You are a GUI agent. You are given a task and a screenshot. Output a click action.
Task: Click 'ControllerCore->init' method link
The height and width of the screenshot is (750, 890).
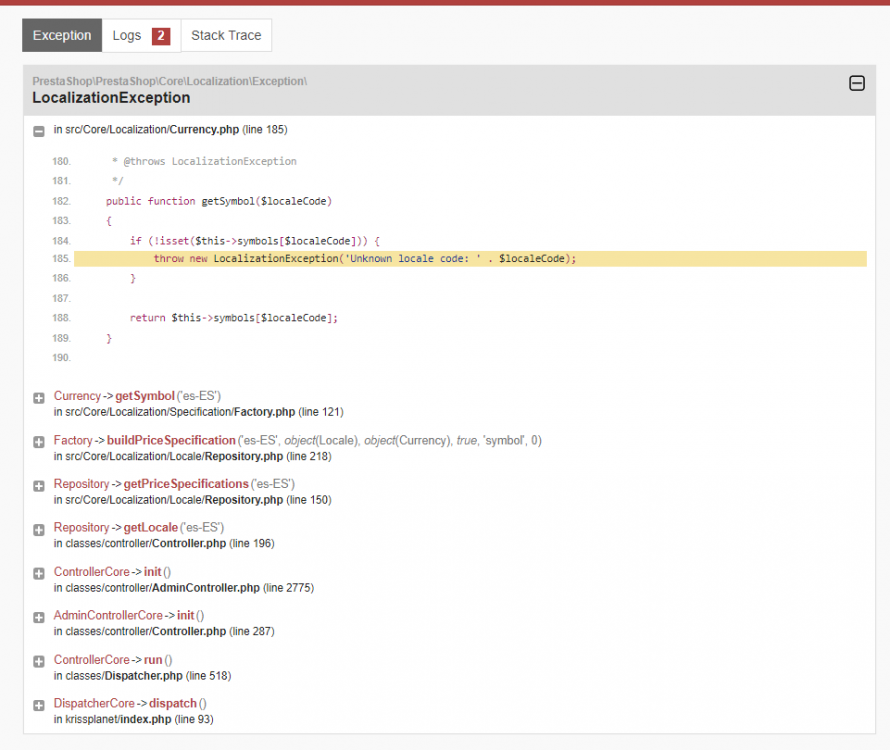coord(108,572)
